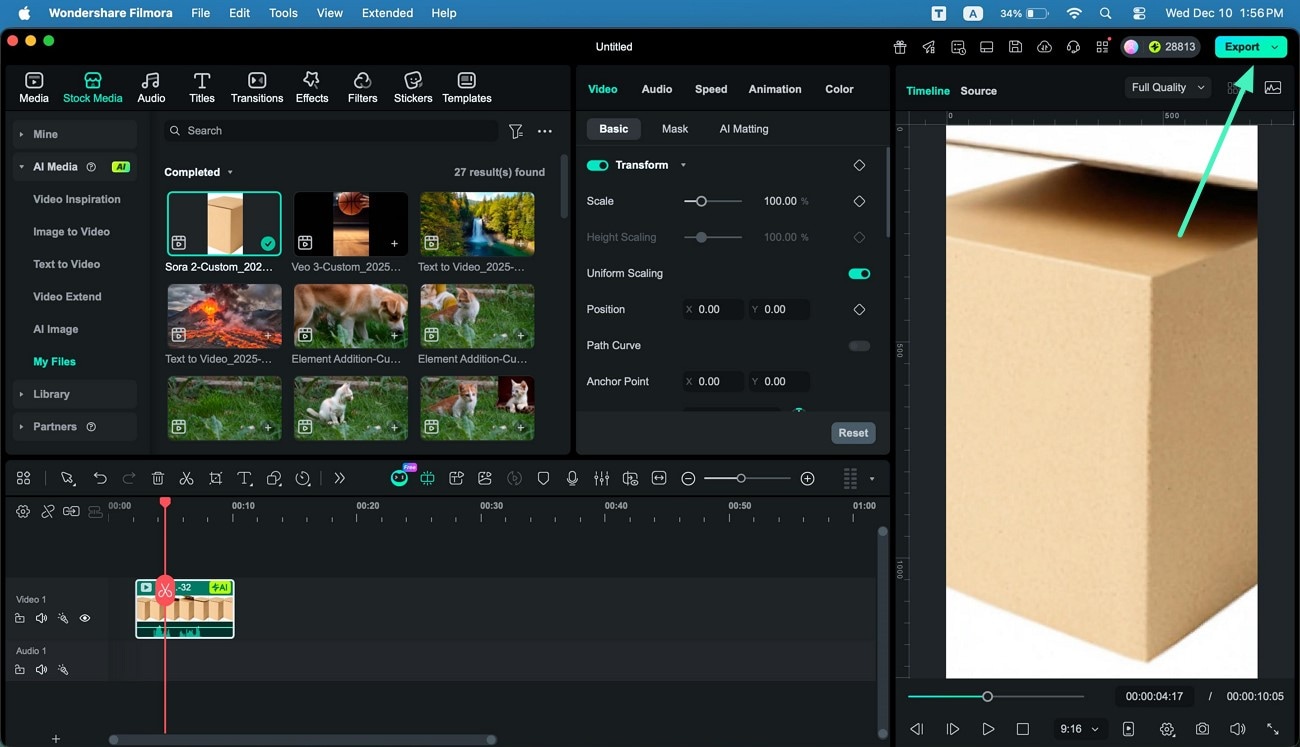This screenshot has width=1300, height=747.
Task: Open the voiceover microphone recorder
Action: tap(572, 478)
